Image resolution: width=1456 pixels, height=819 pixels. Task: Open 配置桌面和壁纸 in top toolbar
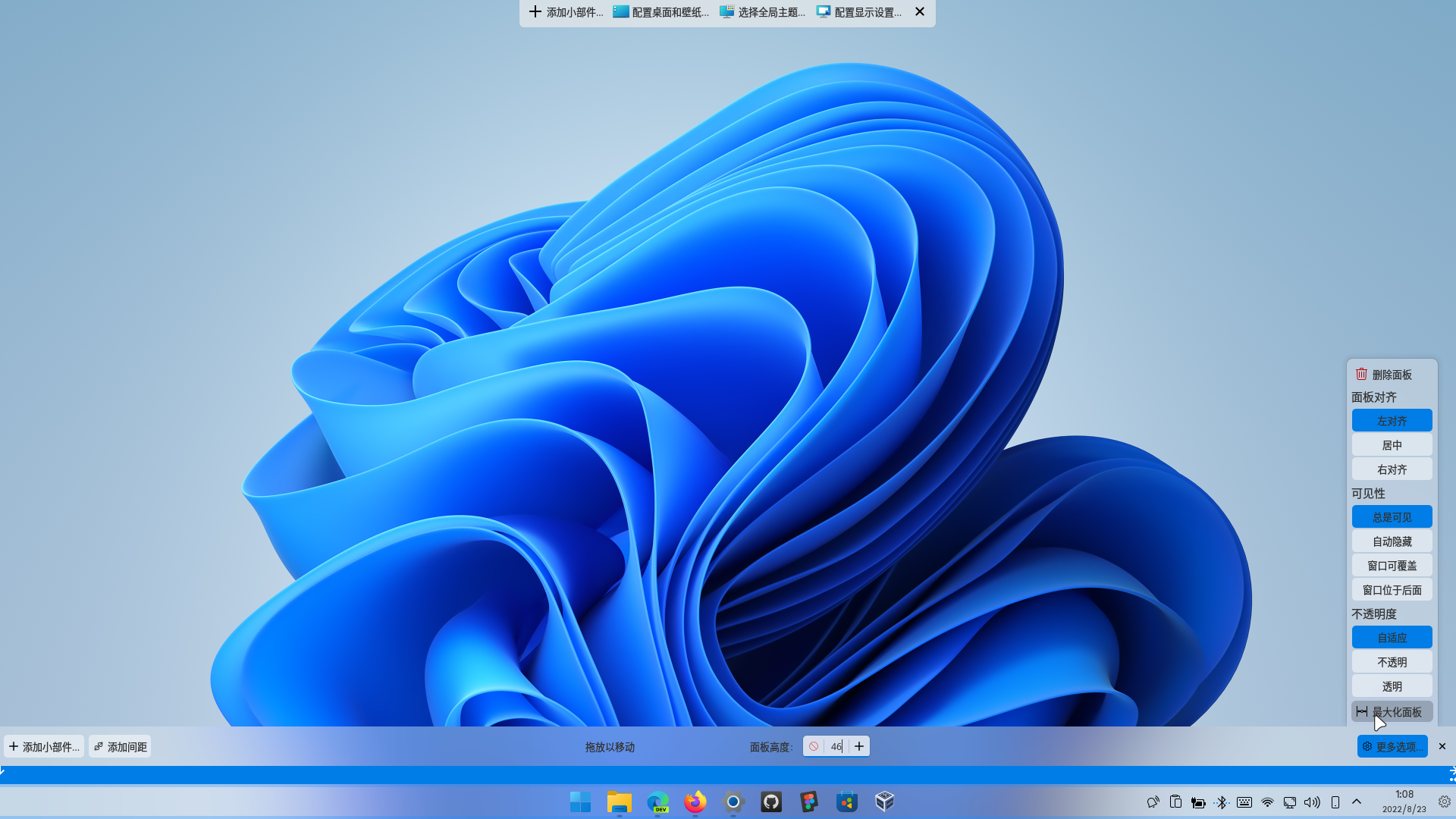[661, 12]
